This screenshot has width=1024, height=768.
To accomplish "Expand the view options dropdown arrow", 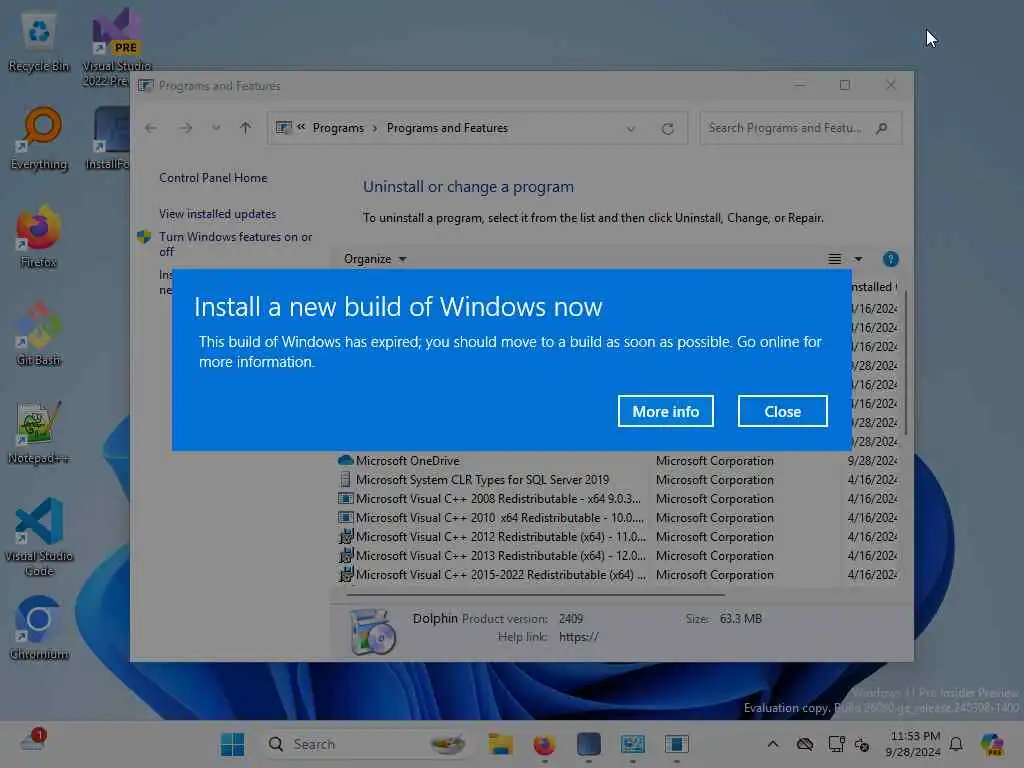I will (858, 259).
